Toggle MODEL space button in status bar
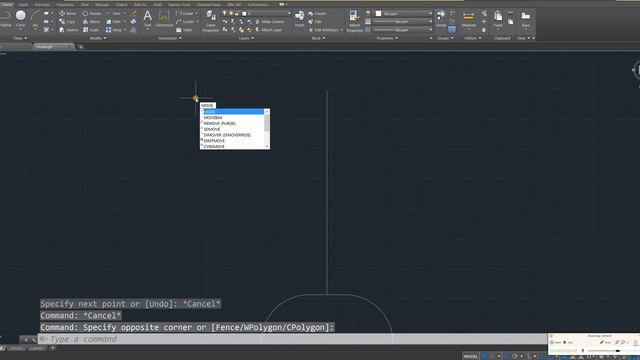Image resolution: width=640 pixels, height=360 pixels. [x=471, y=356]
